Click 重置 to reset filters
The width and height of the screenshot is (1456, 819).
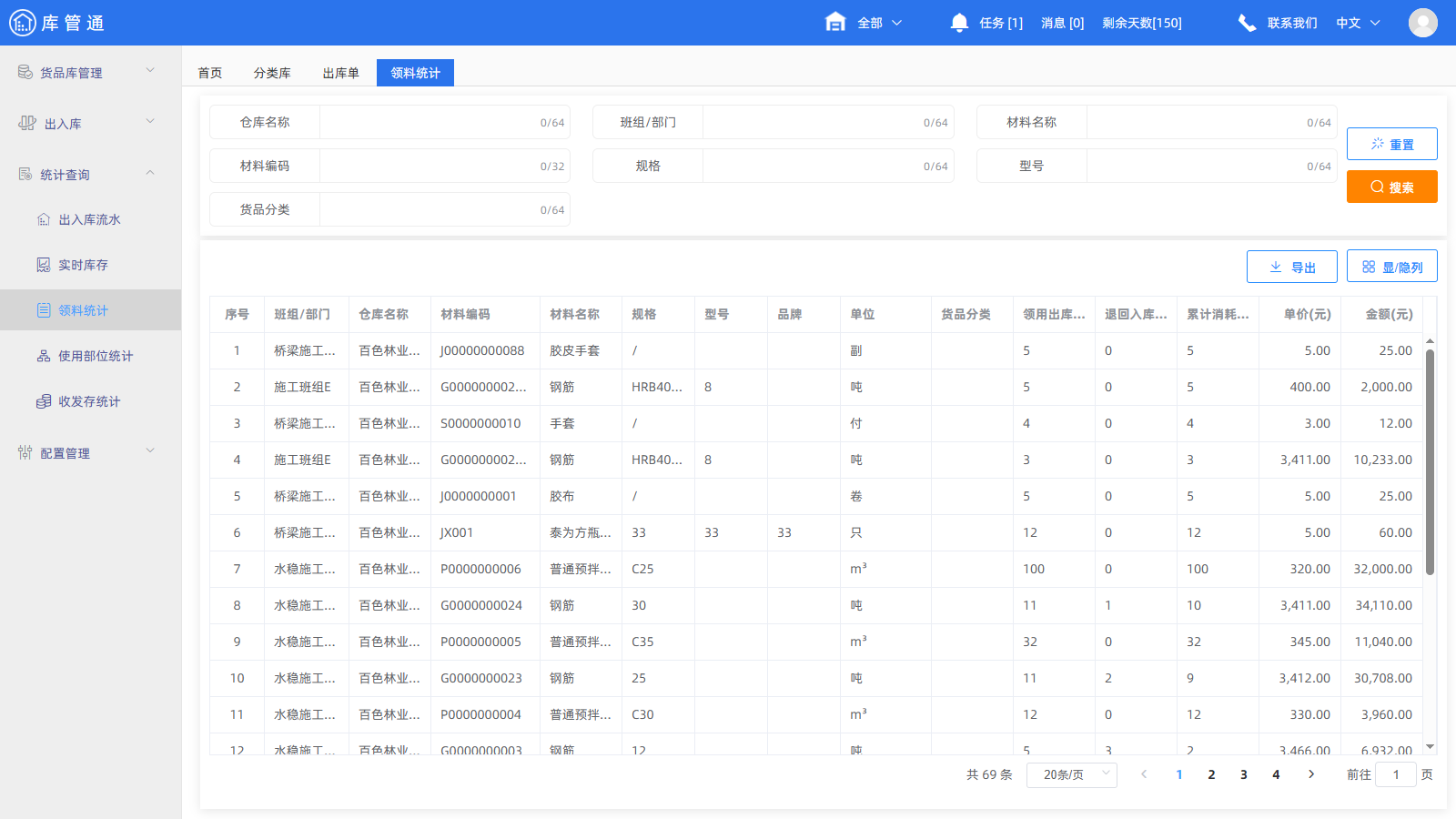click(x=1391, y=143)
